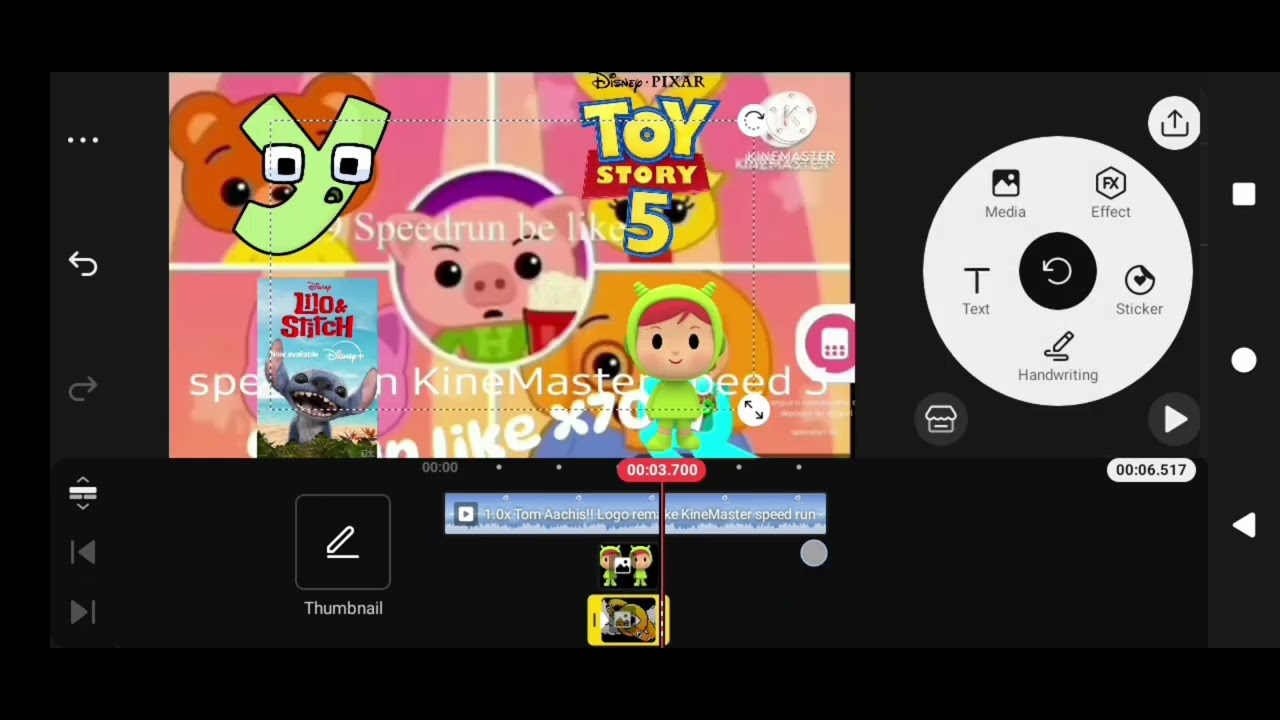Jump to next clip edge

(x=83, y=612)
